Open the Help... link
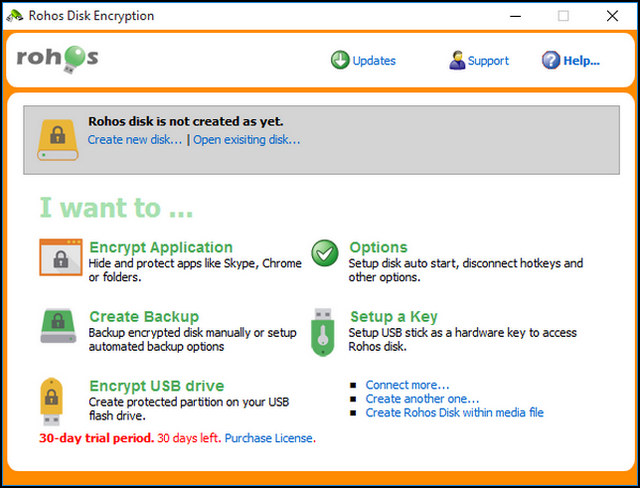The height and width of the screenshot is (488, 640). click(582, 61)
